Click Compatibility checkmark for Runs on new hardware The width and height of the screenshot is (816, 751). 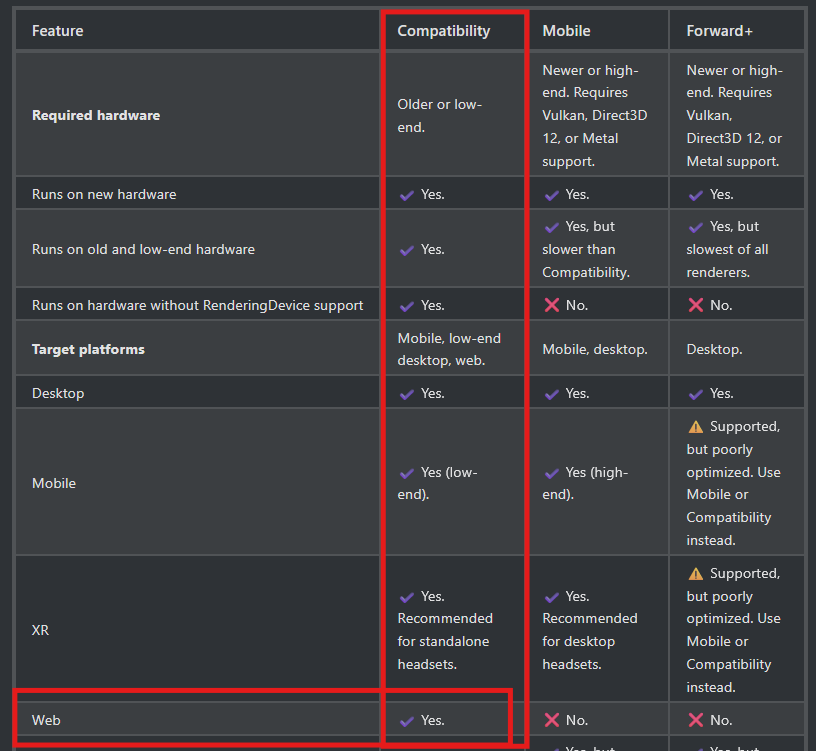pos(407,194)
